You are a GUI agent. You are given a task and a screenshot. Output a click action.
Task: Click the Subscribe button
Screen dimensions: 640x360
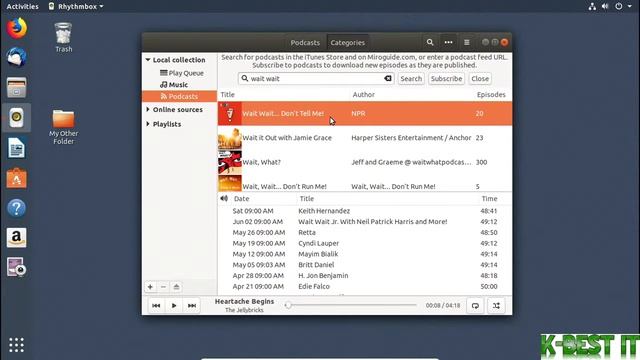coord(447,78)
